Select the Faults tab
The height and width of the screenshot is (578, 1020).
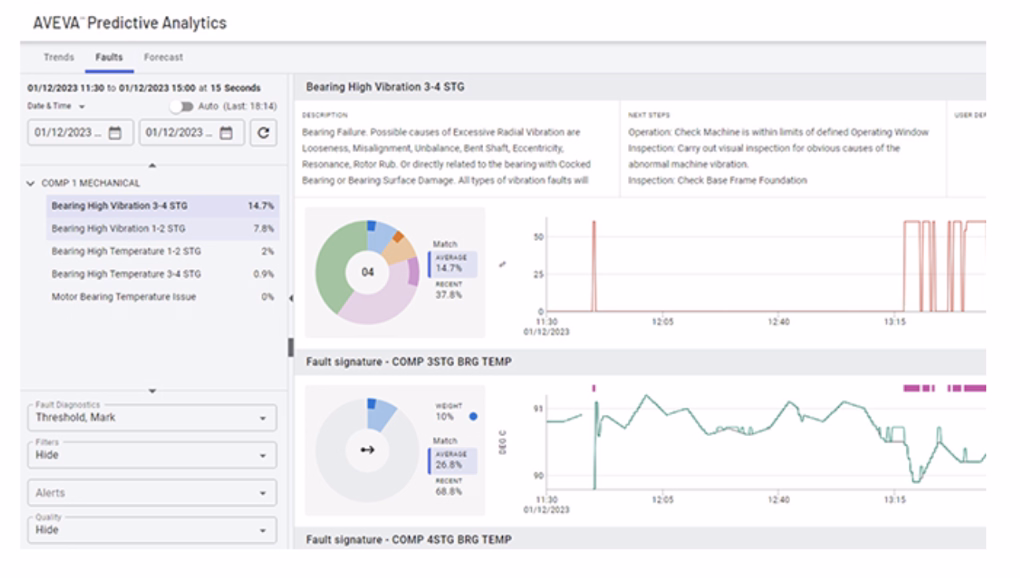click(109, 57)
